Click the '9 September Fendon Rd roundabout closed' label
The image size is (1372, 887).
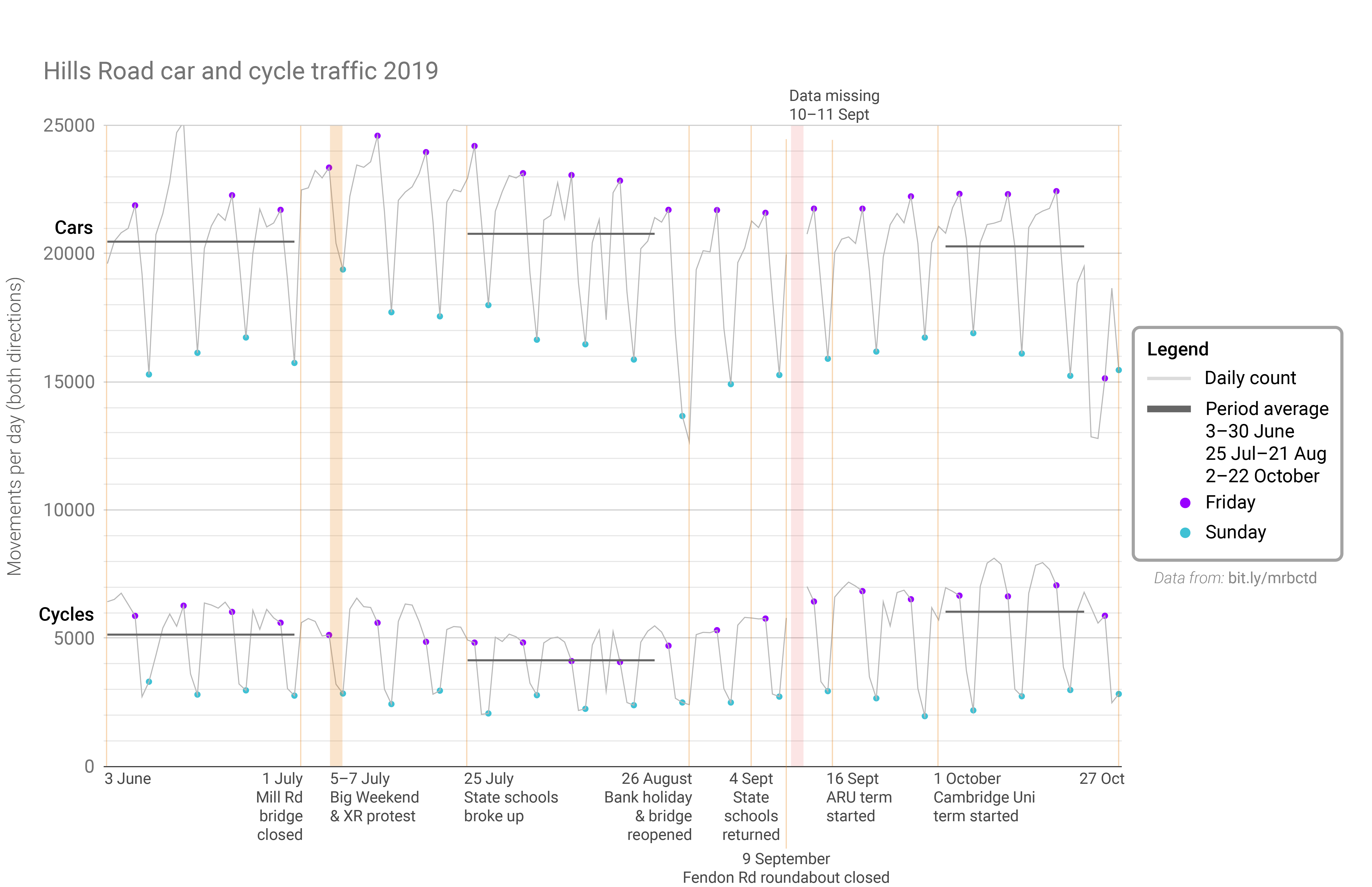coord(786,868)
